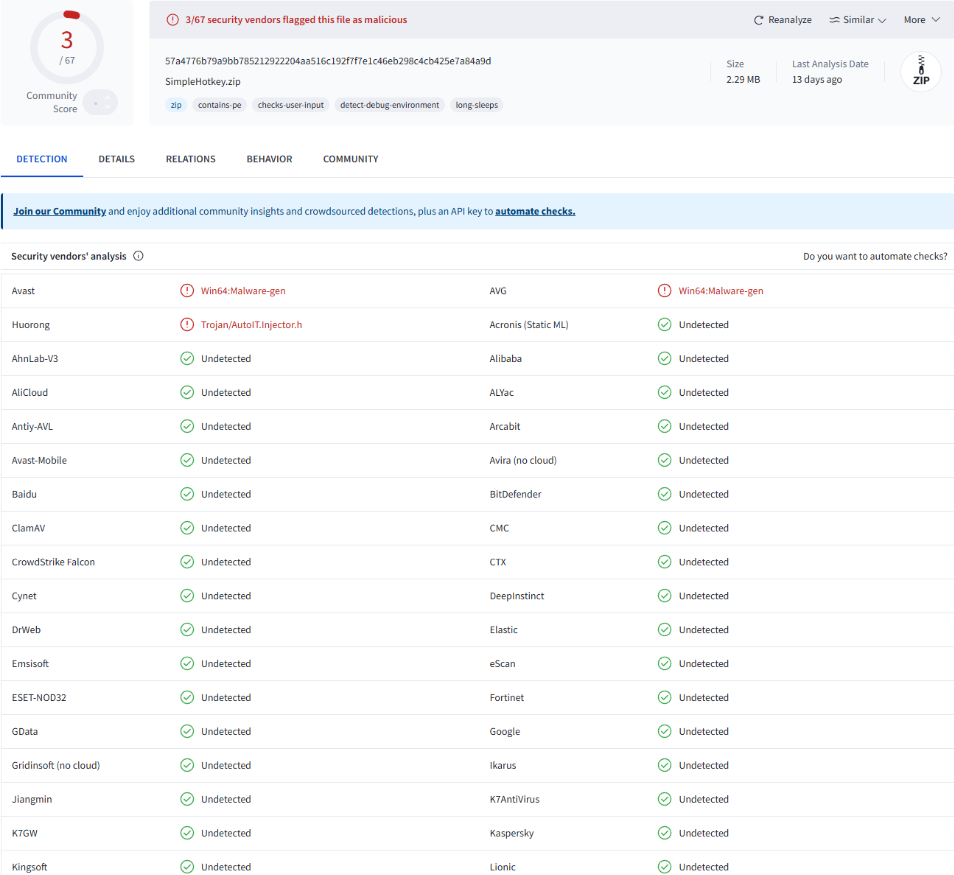Click the ClamAV undetected checkmark

(x=187, y=528)
